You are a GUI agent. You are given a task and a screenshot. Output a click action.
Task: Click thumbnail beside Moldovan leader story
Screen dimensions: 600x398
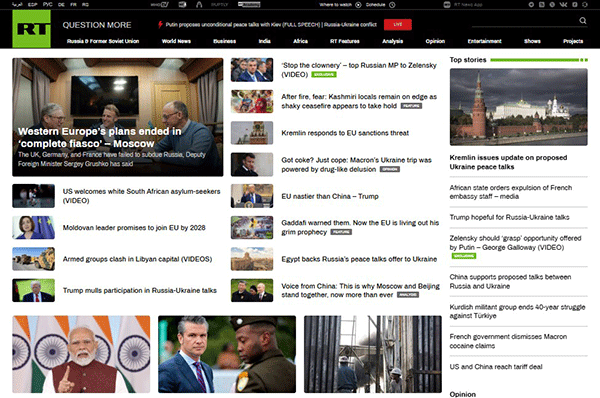tap(33, 227)
